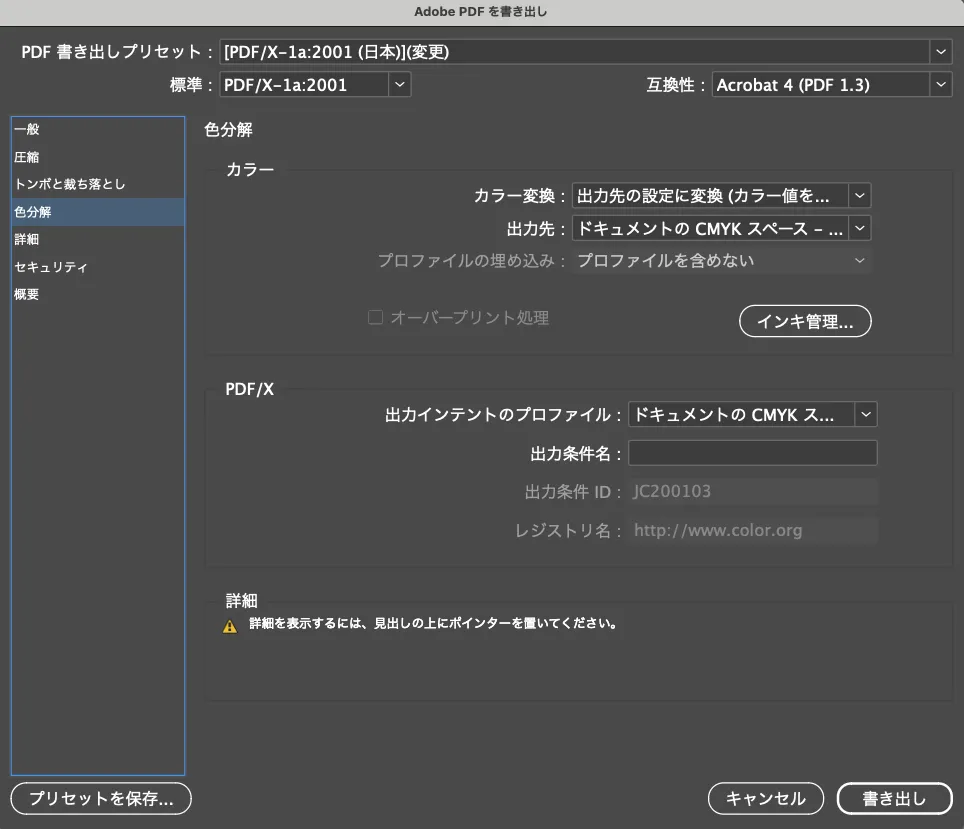Select the 色分解 category

pos(34,212)
